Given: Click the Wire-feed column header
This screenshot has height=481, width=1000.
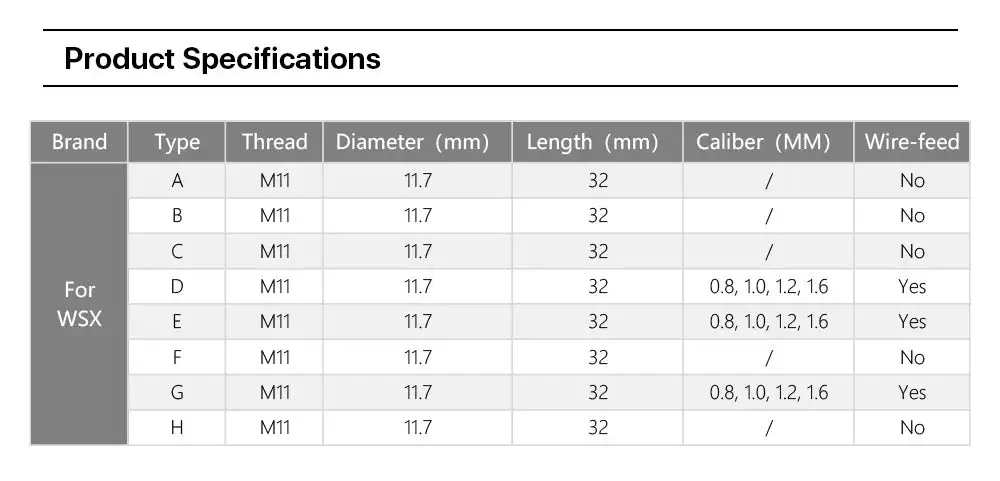Looking at the screenshot, I should pyautogui.click(x=912, y=142).
